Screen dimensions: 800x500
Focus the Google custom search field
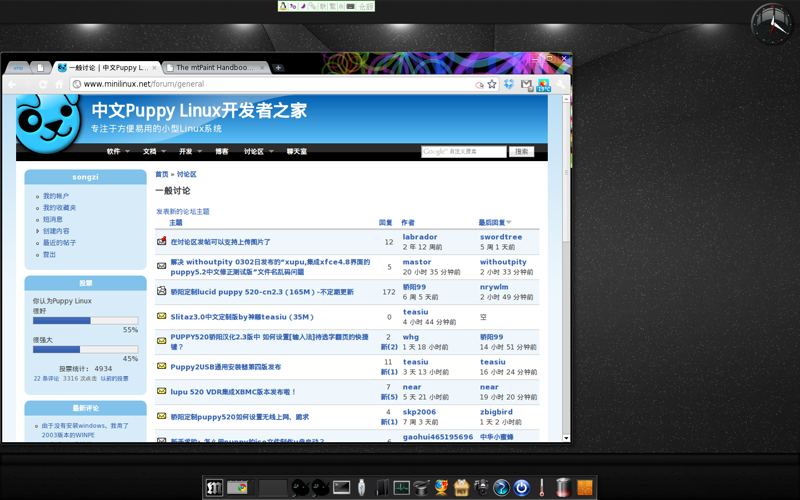click(x=464, y=152)
